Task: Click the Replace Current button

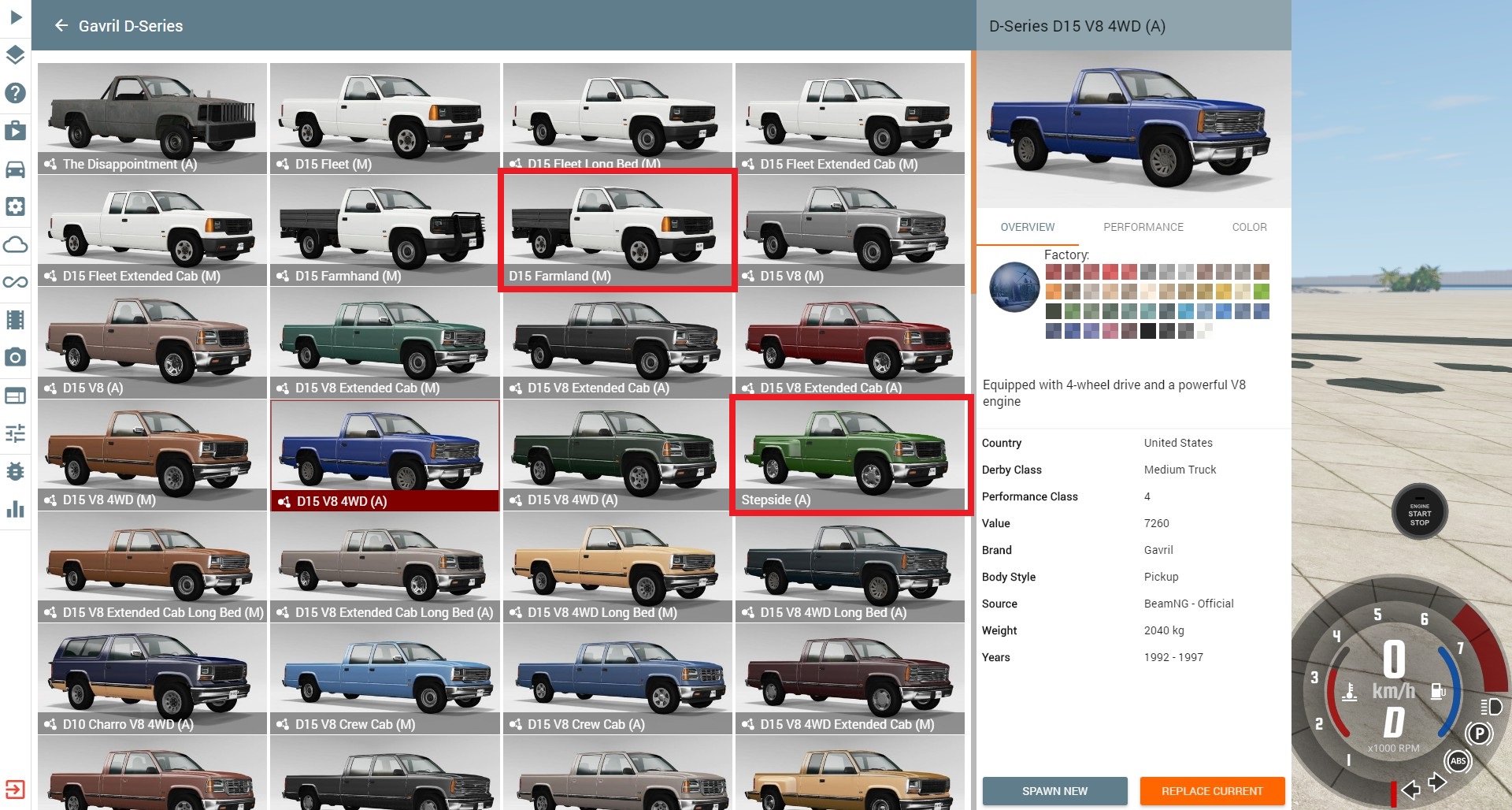Action: 1212,791
